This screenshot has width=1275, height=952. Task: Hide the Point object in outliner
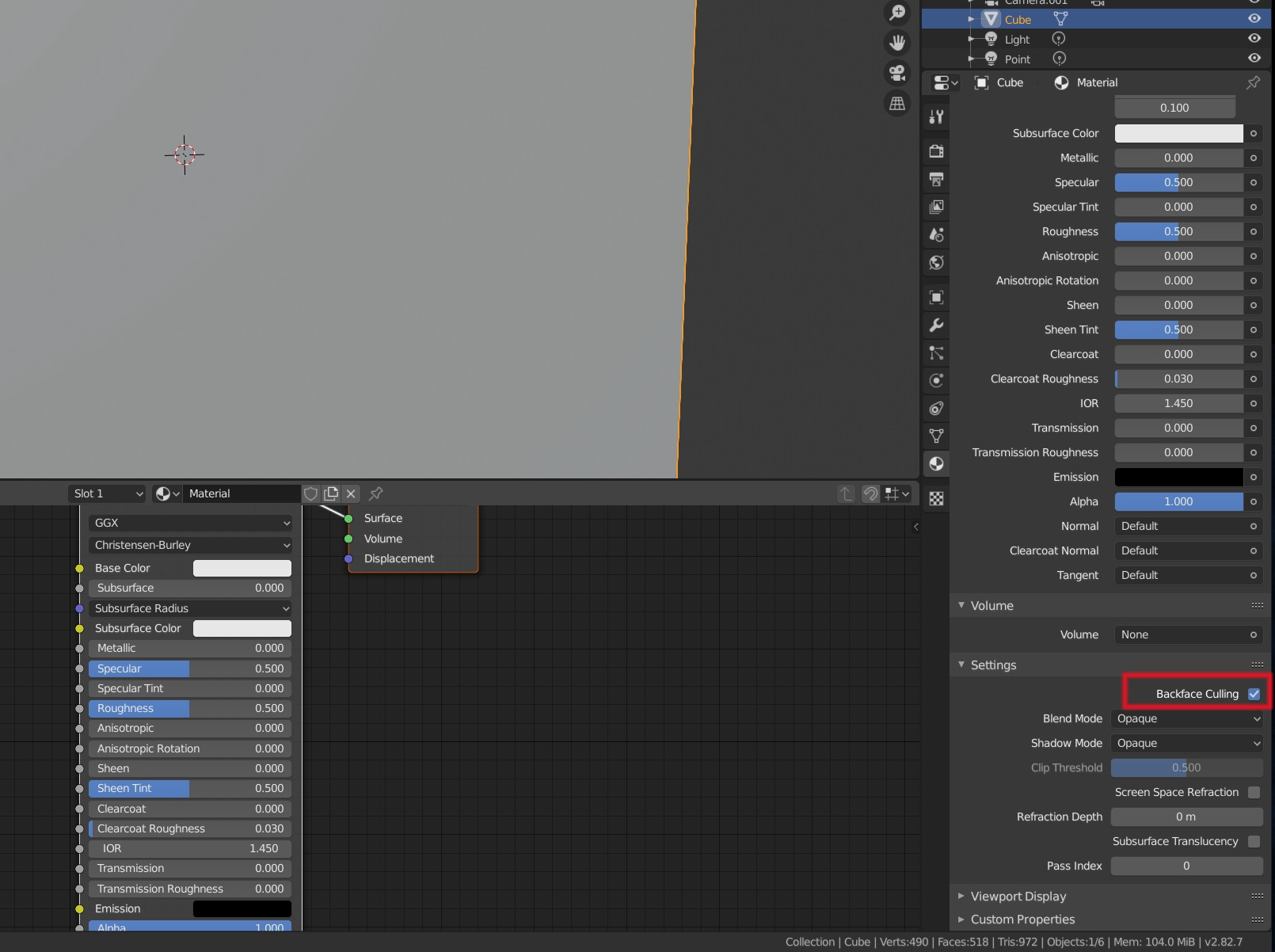point(1254,58)
